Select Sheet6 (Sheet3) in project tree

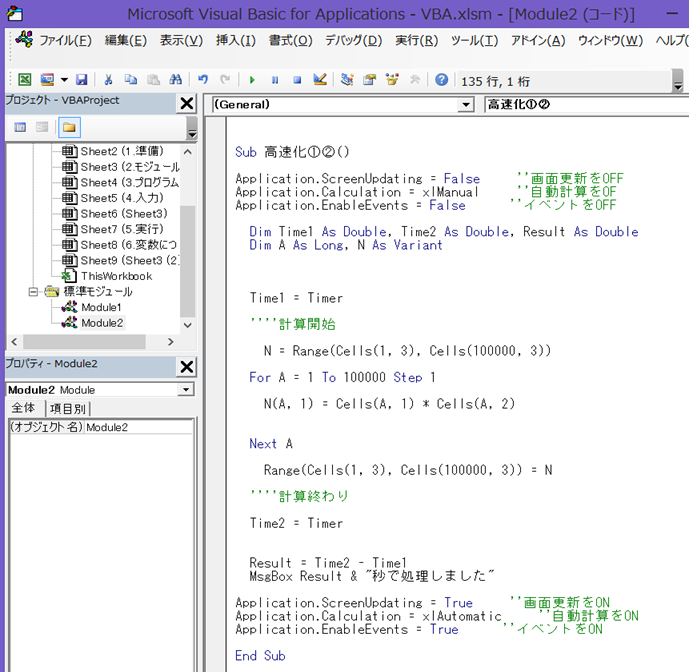[124, 214]
